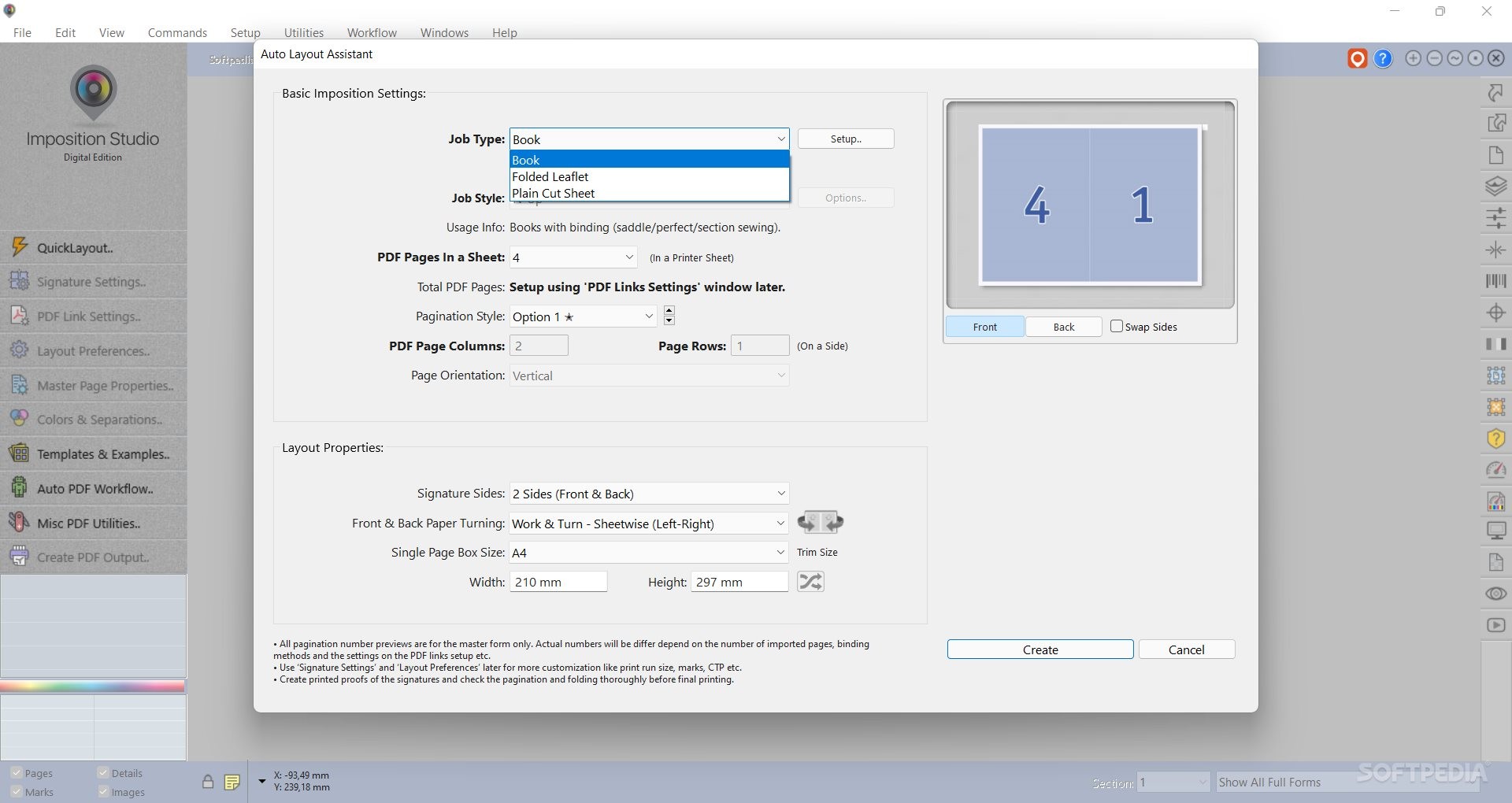Click the yellow shield question mark icon
This screenshot has height=803, width=1512.
click(1495, 439)
